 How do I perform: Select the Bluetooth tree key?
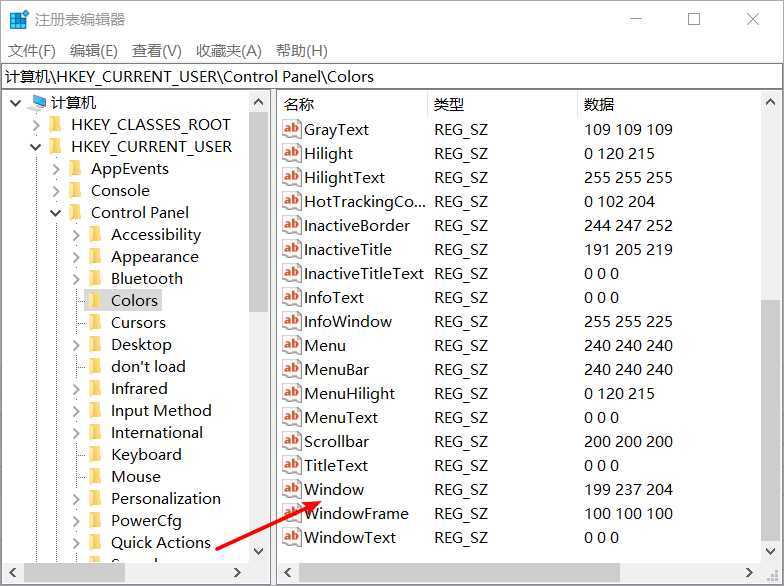click(x=146, y=278)
